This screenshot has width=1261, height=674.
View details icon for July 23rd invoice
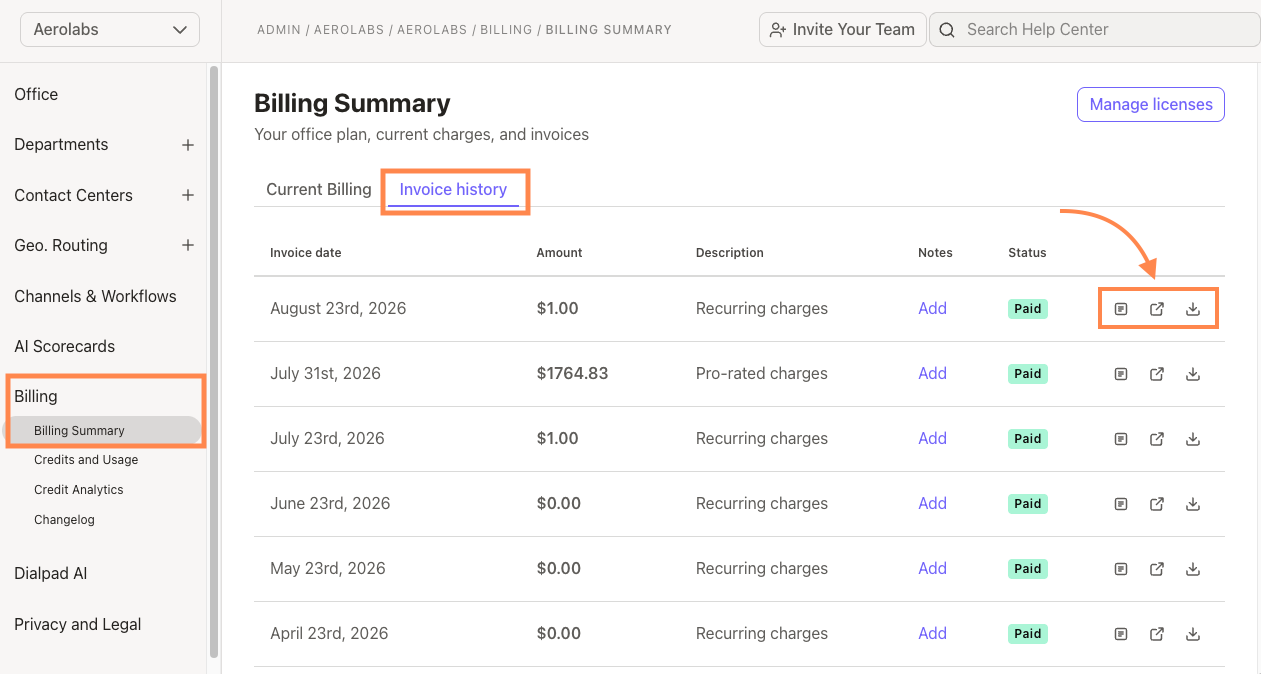tap(1121, 439)
